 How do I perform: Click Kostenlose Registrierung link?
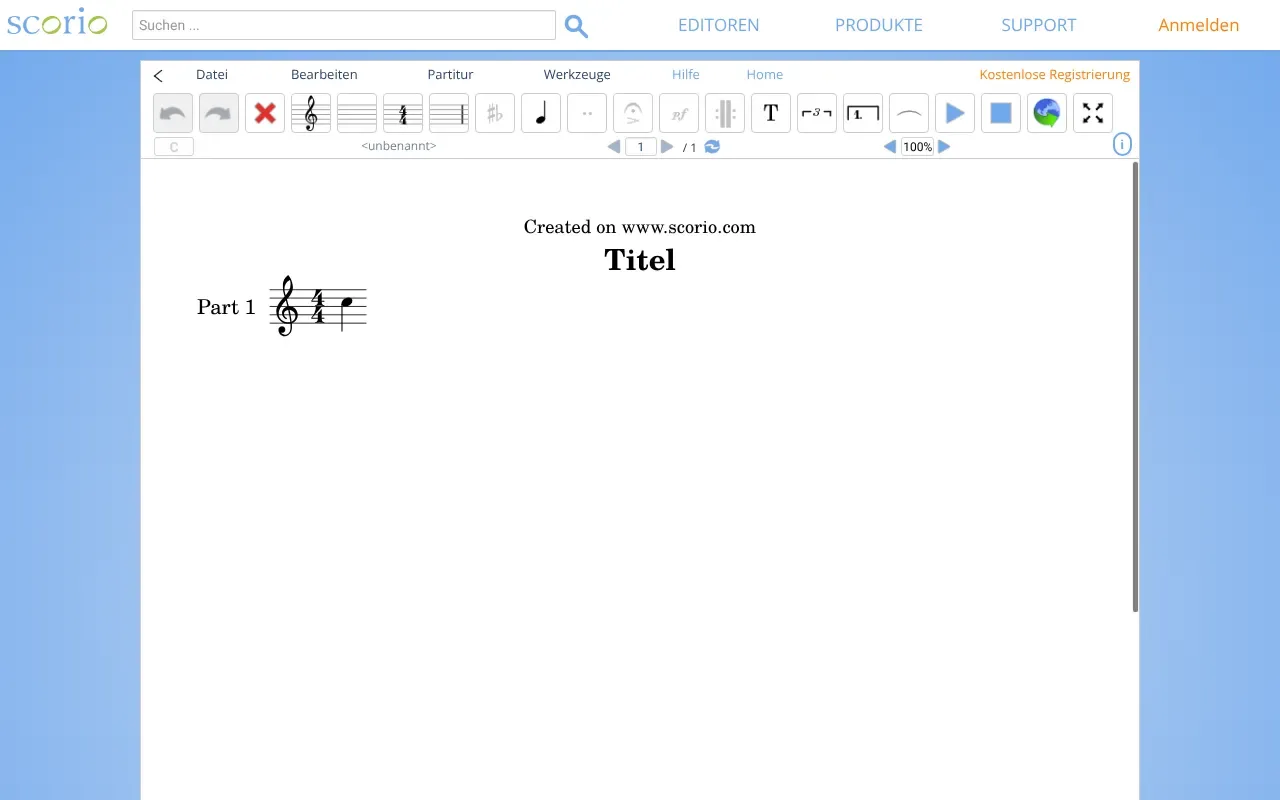[x=1054, y=75]
